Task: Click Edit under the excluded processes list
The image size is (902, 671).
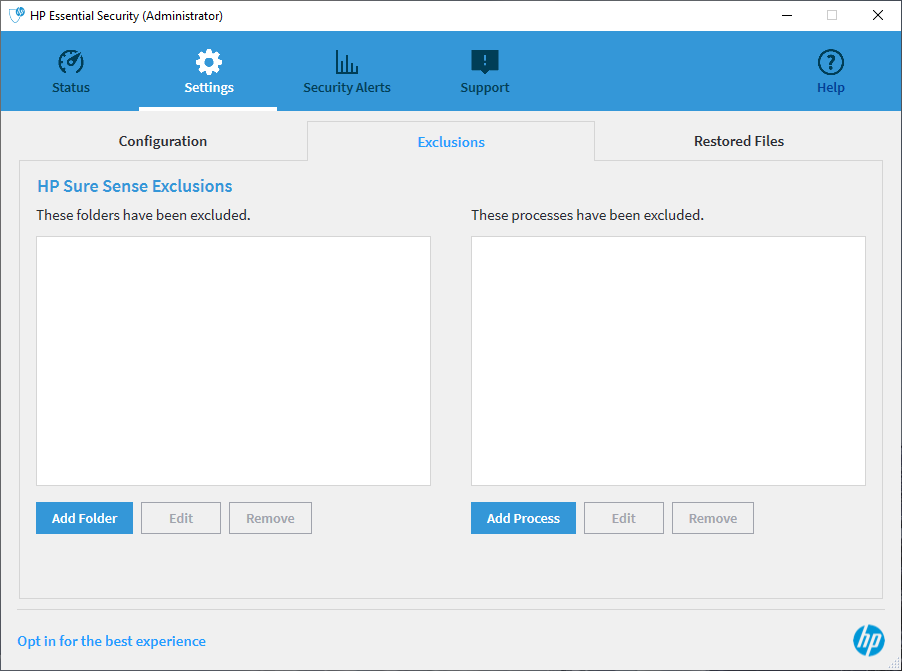Action: click(623, 518)
